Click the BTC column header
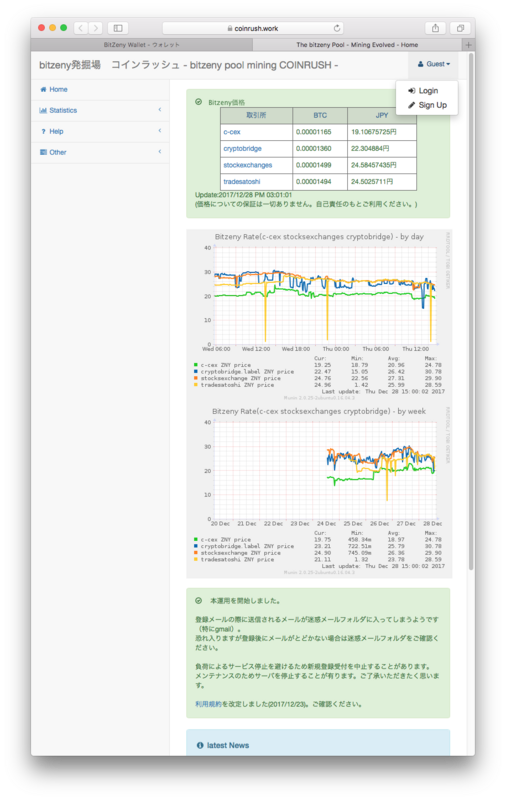 (x=320, y=116)
